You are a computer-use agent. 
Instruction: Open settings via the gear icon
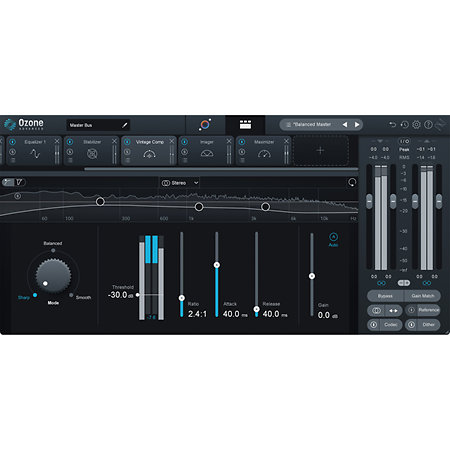[x=416, y=124]
